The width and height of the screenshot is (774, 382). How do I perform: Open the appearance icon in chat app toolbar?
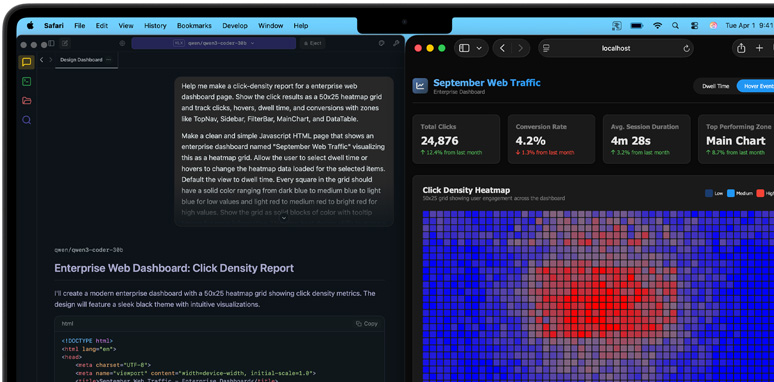tap(381, 43)
